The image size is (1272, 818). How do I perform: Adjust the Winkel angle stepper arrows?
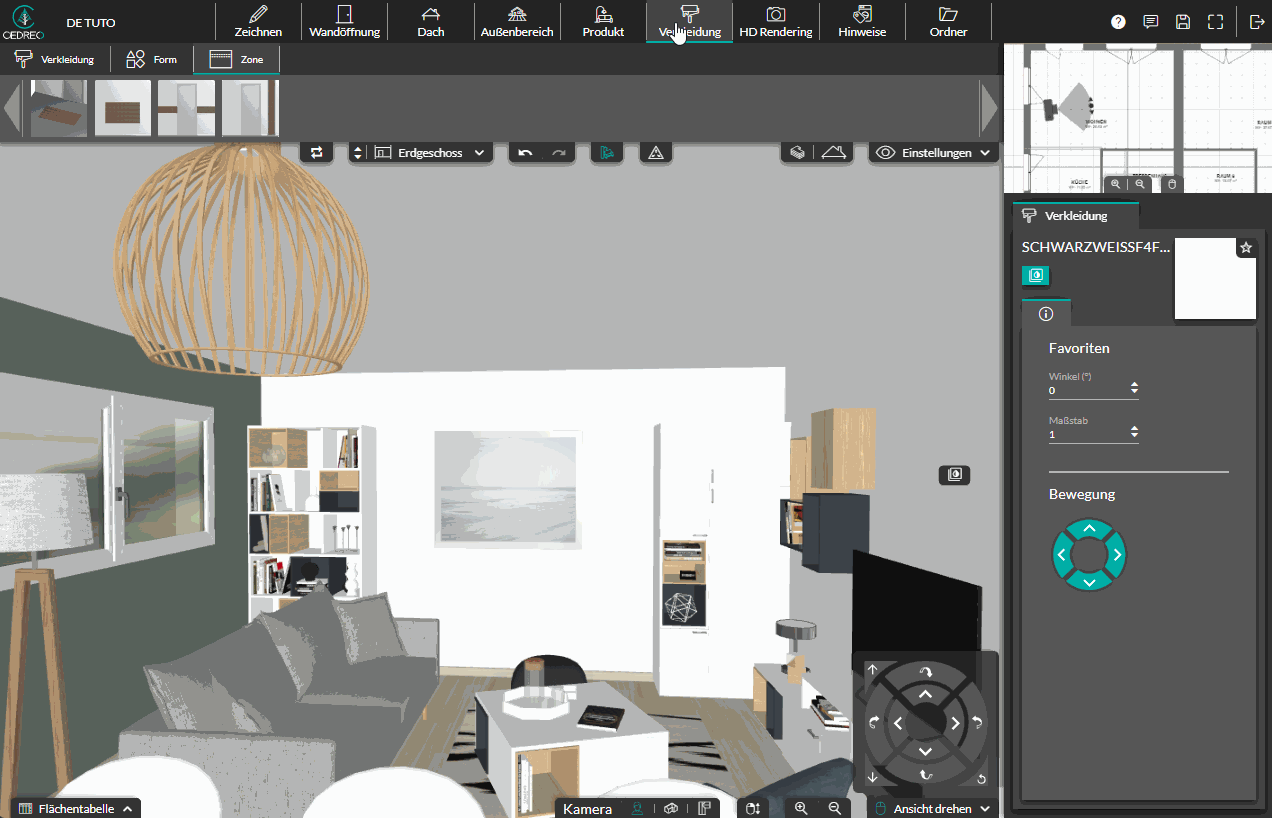click(1134, 389)
